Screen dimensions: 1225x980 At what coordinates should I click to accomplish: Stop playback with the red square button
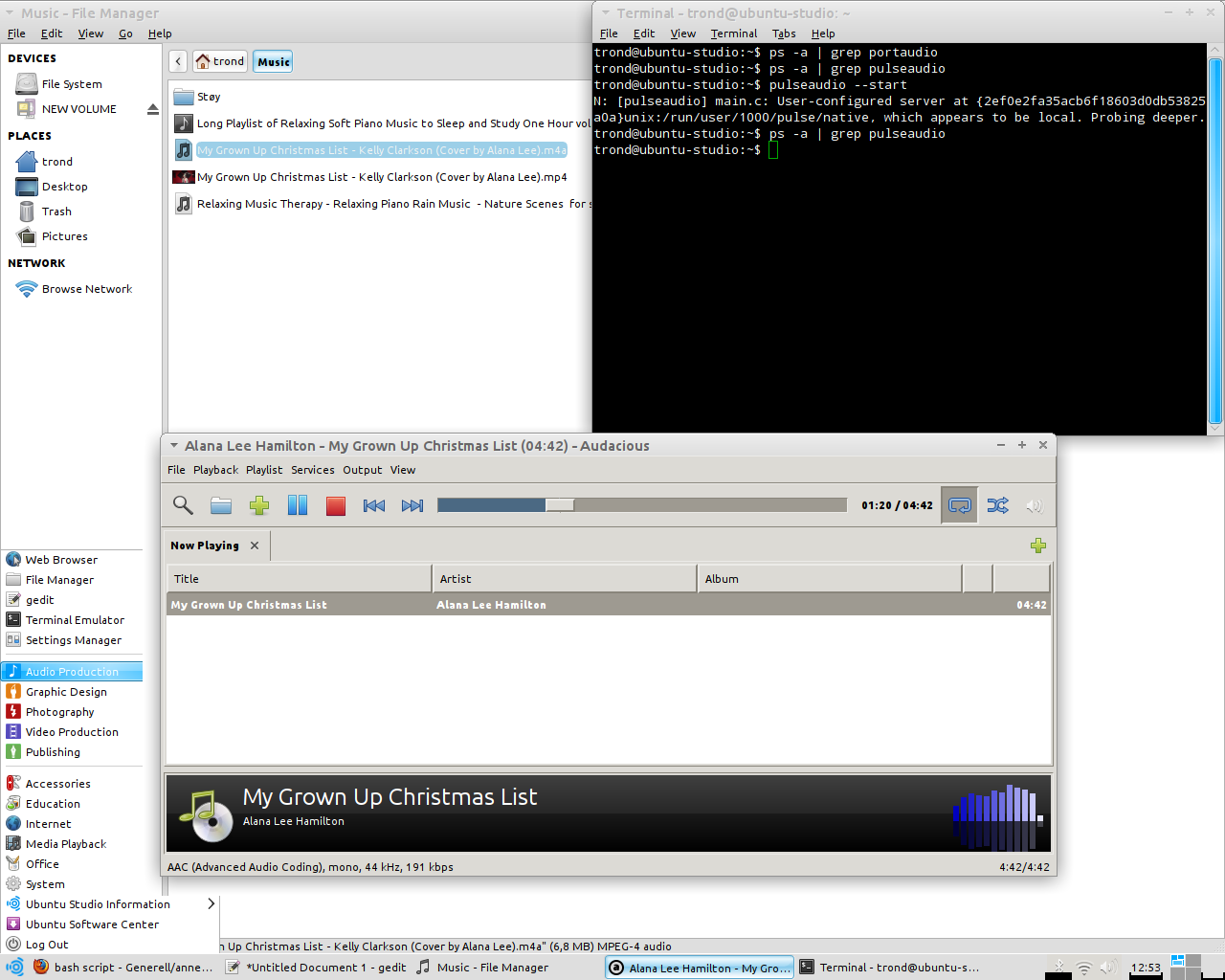[x=336, y=505]
